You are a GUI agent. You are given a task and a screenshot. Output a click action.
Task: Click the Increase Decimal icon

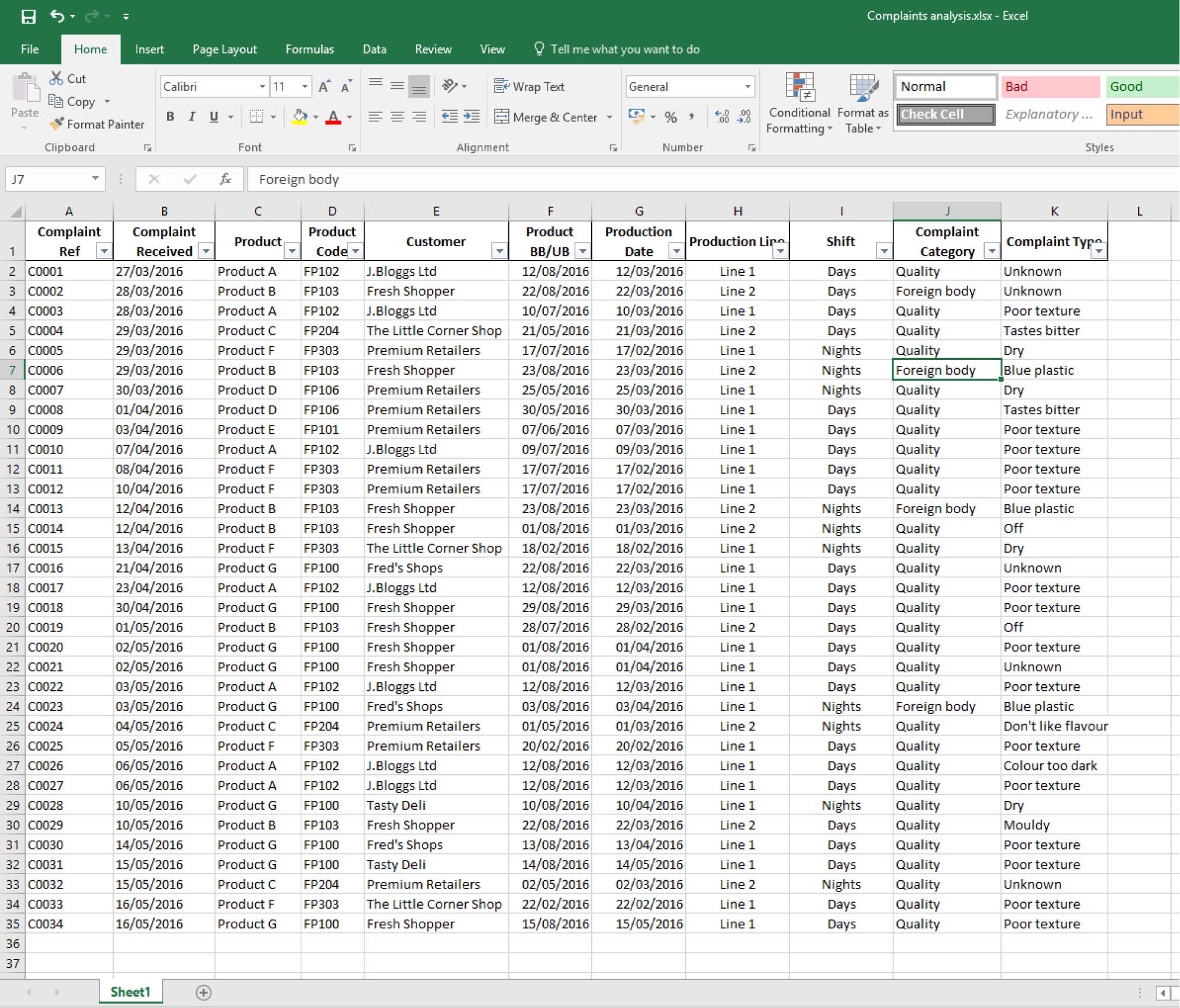tap(722, 117)
